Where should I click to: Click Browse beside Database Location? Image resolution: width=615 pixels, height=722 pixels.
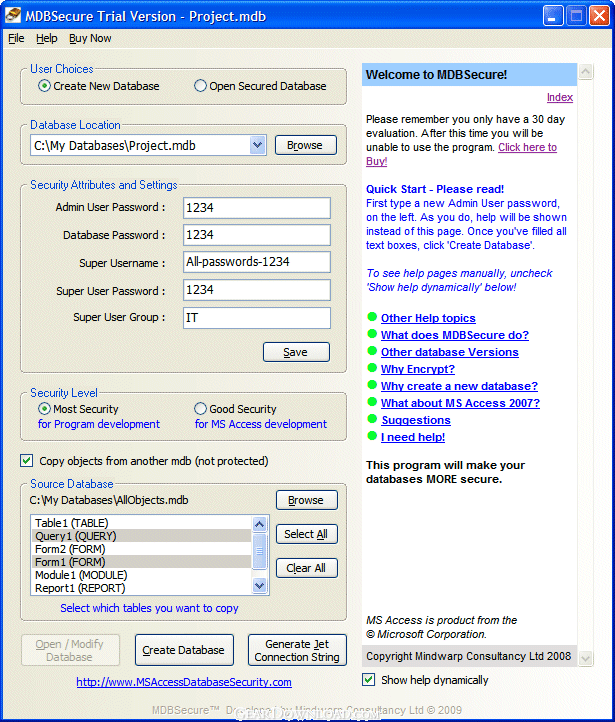coord(306,146)
